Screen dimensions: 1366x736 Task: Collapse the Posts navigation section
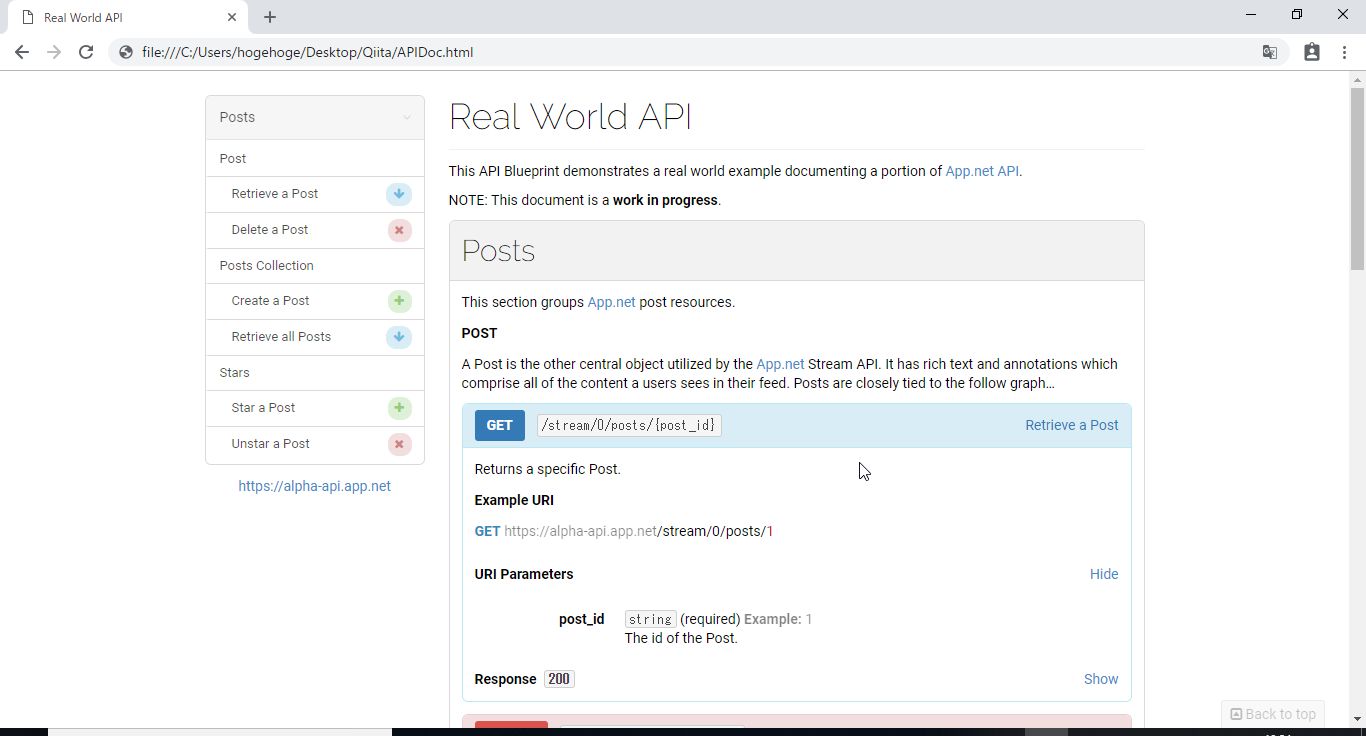pyautogui.click(x=406, y=117)
